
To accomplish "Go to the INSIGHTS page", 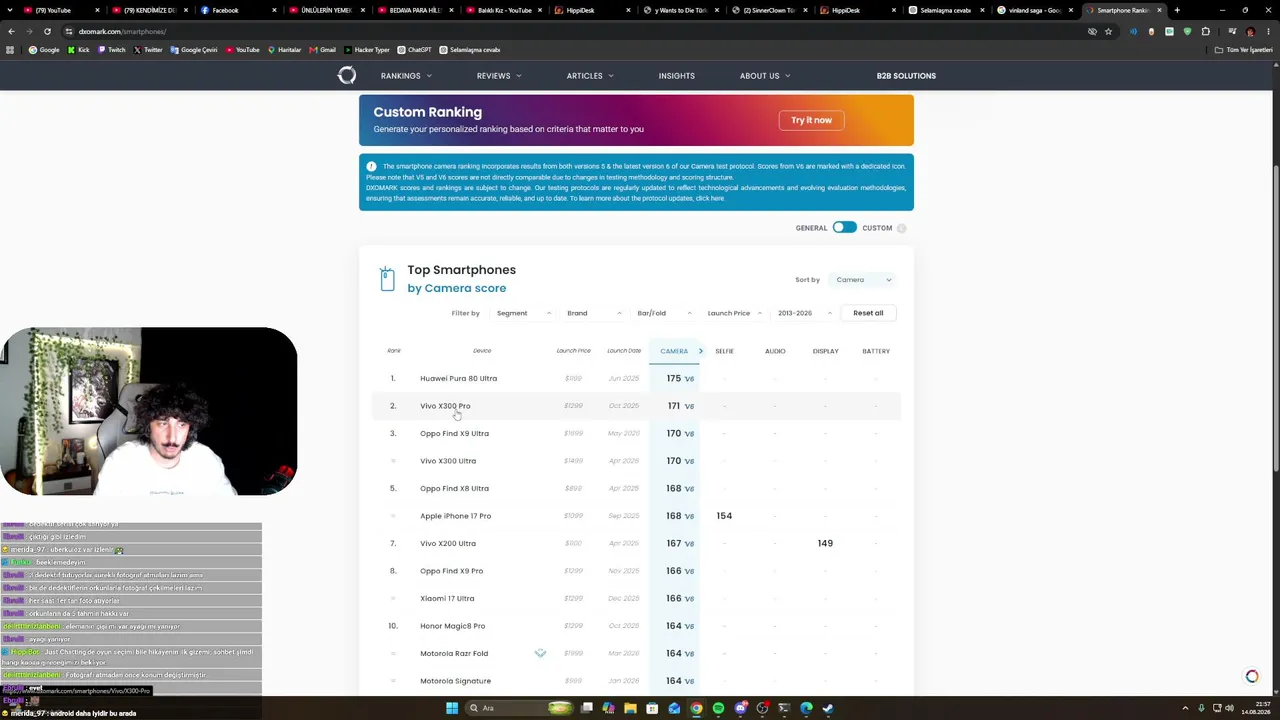I will click(677, 76).
